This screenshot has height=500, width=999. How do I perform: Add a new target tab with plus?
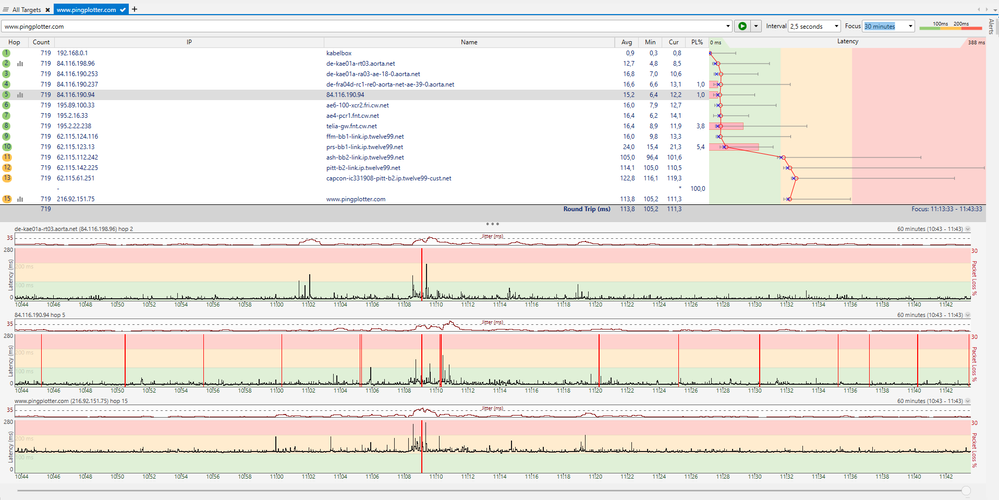pos(134,10)
